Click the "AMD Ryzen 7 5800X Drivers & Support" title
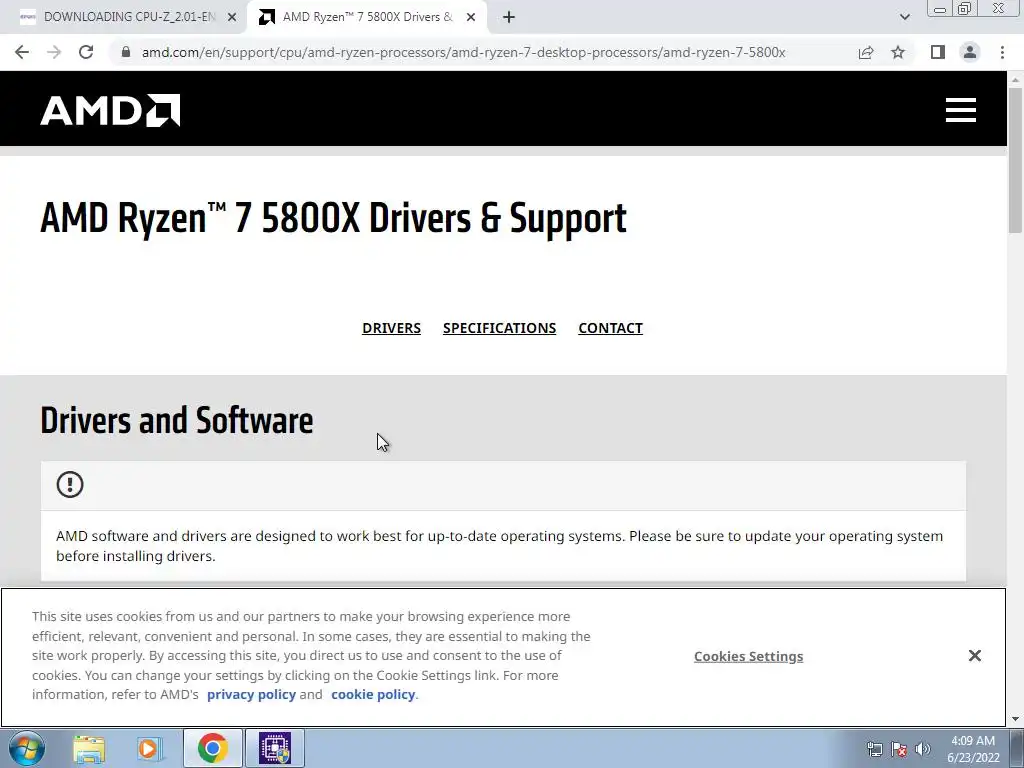 [334, 217]
